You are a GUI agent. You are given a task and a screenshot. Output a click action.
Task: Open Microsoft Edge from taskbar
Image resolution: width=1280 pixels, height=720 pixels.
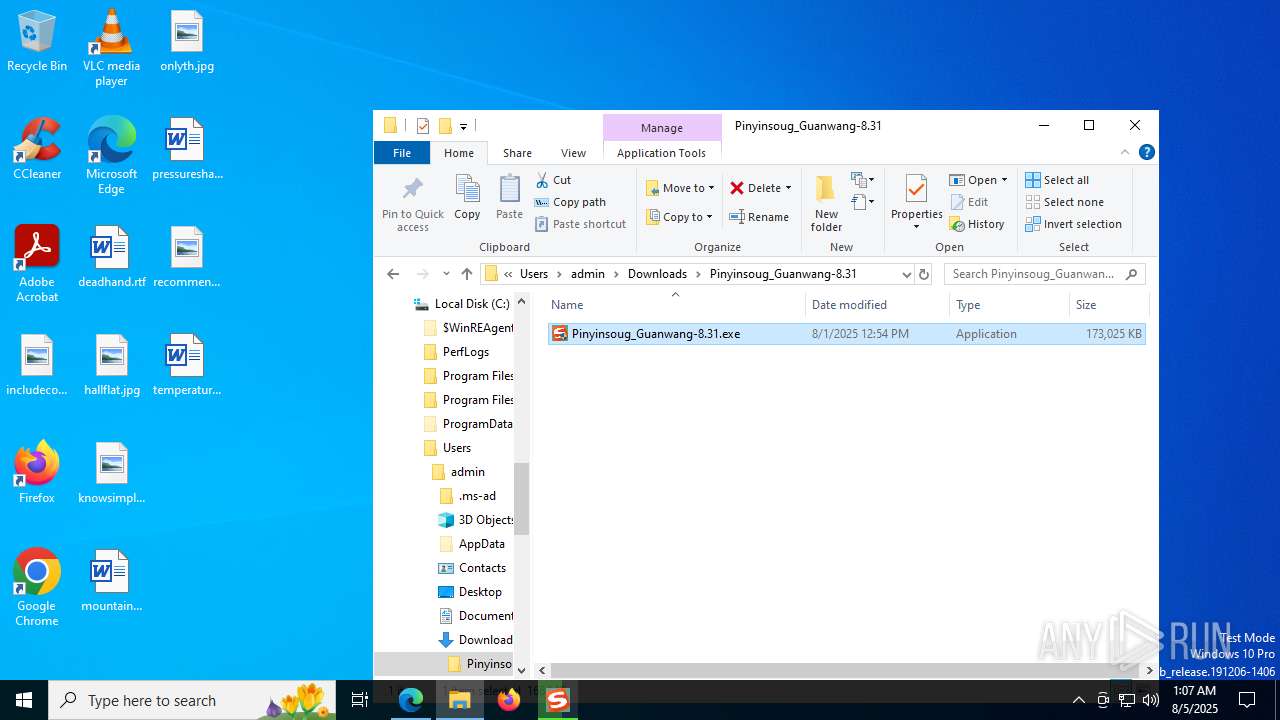pyautogui.click(x=411, y=700)
